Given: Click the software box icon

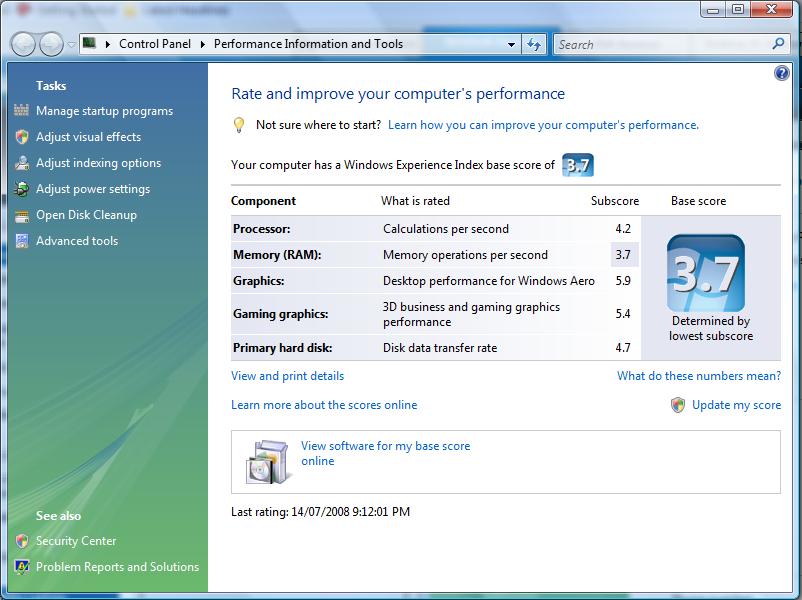Looking at the screenshot, I should [268, 462].
